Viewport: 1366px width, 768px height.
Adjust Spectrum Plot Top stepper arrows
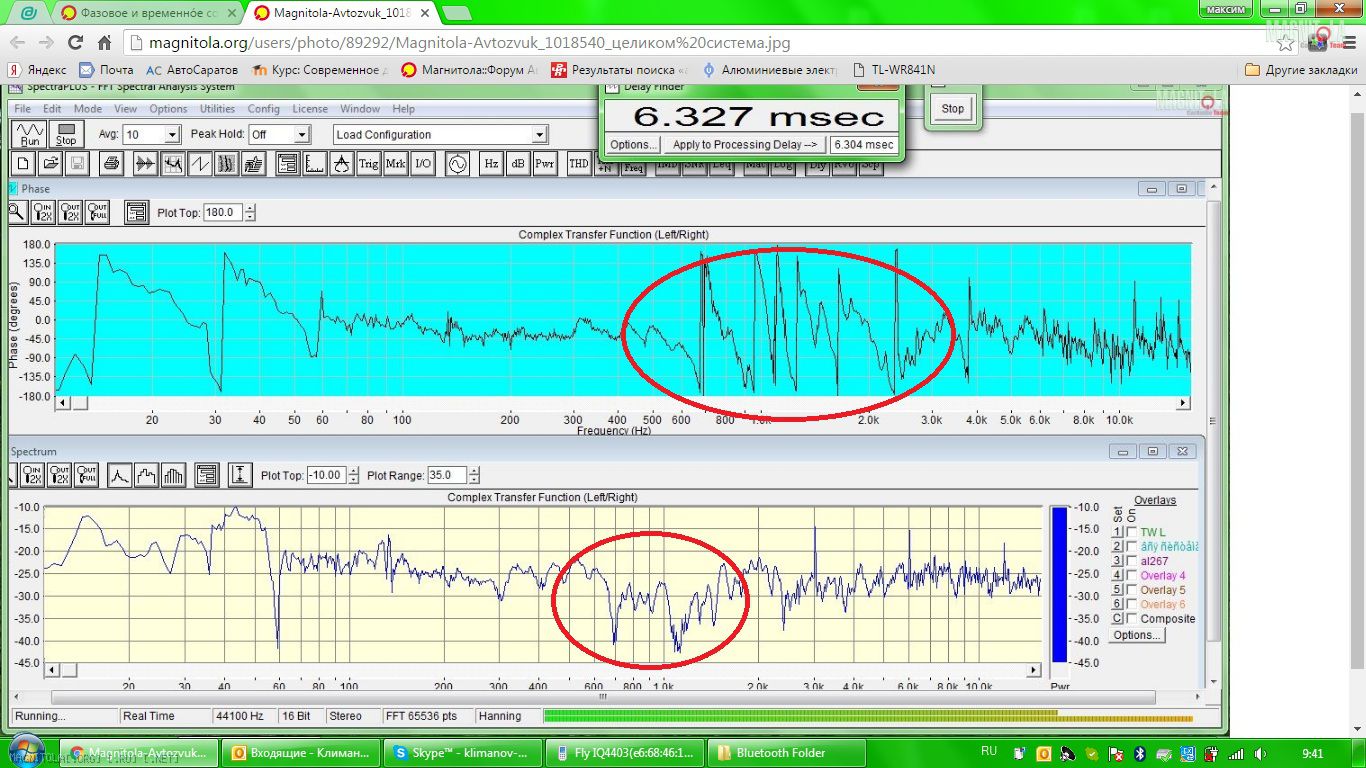(x=353, y=476)
